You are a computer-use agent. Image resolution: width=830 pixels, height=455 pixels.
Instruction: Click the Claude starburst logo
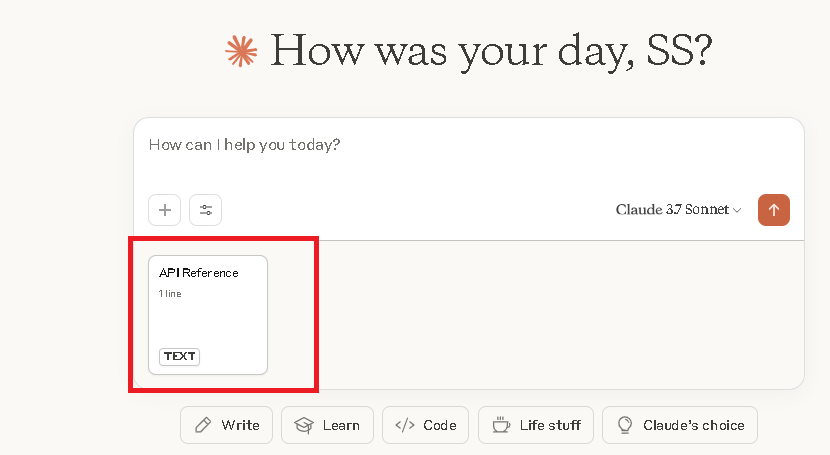[241, 51]
